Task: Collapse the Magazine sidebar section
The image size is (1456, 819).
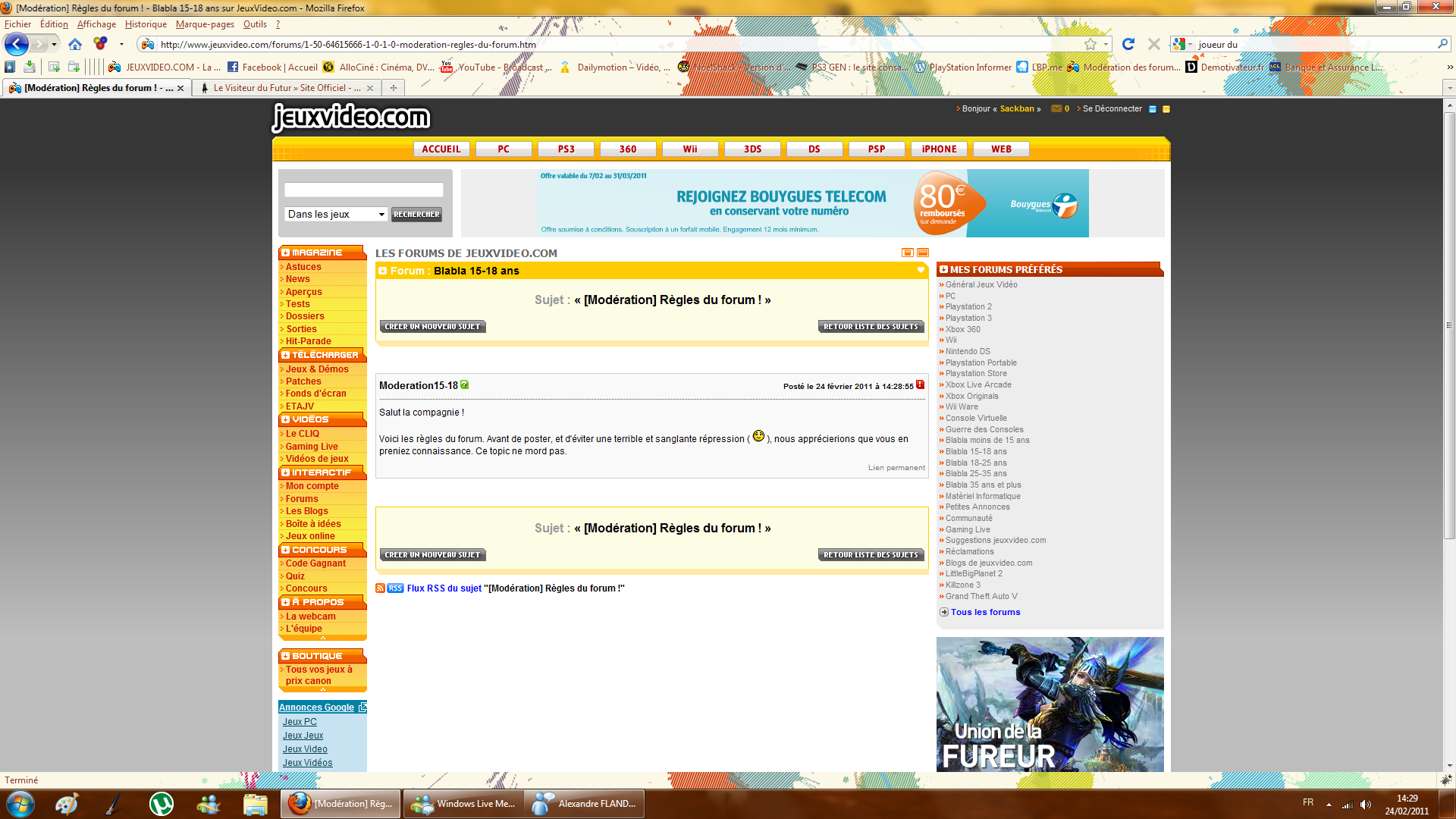Action: [x=286, y=253]
